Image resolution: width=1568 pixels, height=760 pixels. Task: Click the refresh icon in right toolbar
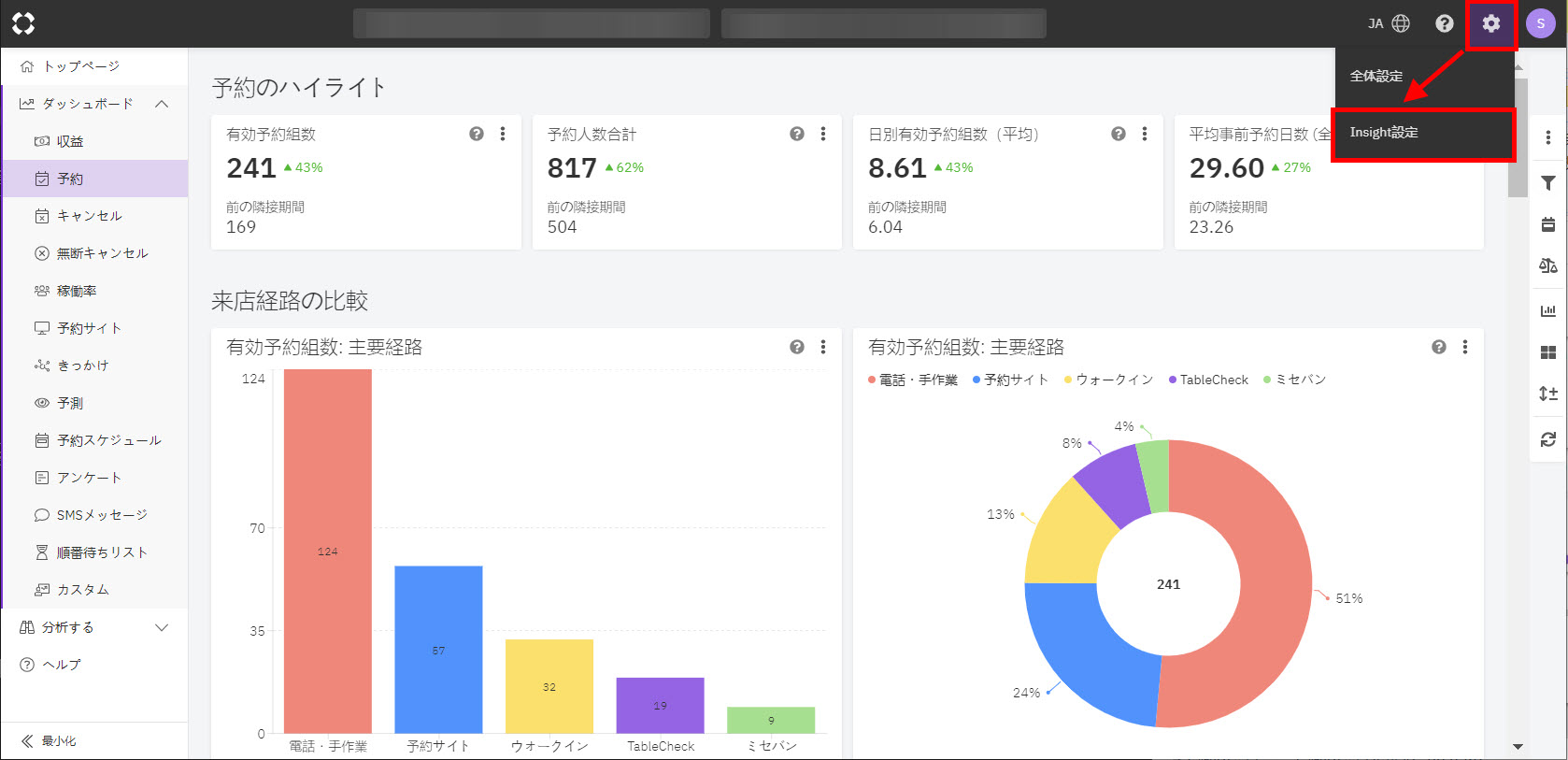[1547, 439]
